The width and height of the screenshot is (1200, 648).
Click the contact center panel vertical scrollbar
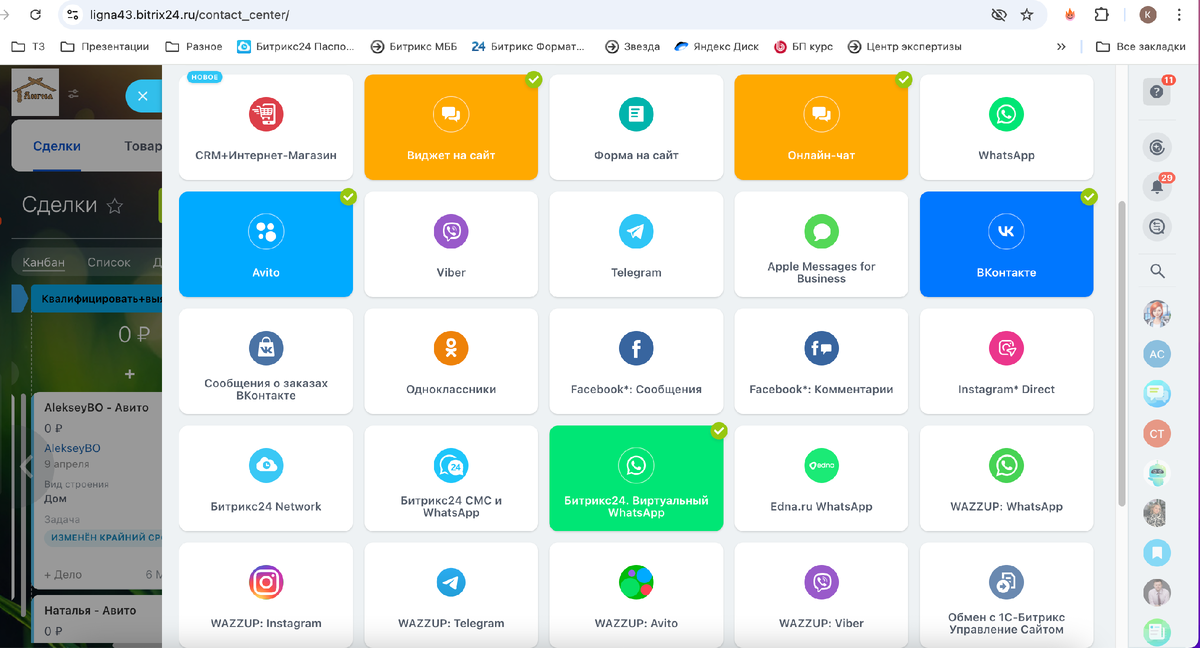click(1122, 352)
